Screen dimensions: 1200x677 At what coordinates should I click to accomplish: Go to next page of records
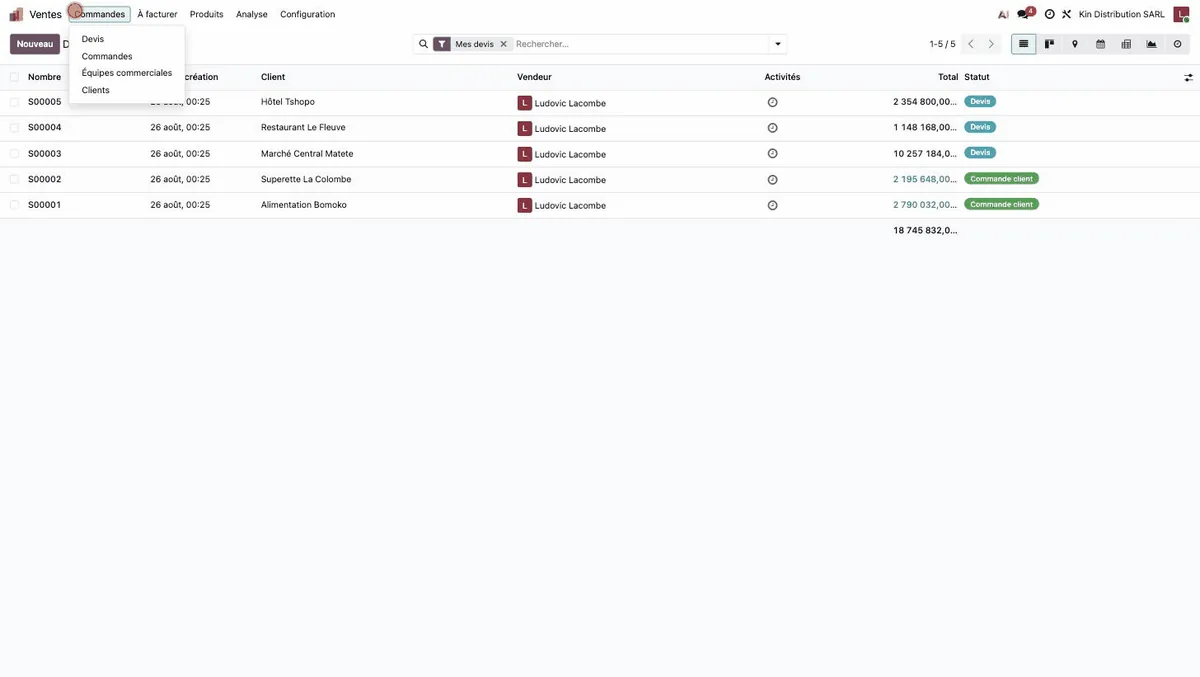991,44
